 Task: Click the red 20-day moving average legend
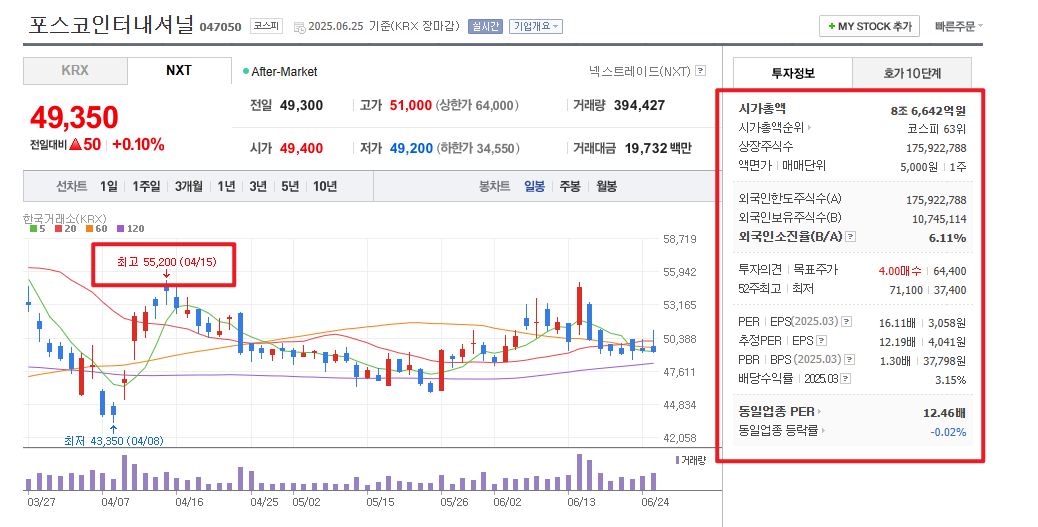pyautogui.click(x=66, y=228)
